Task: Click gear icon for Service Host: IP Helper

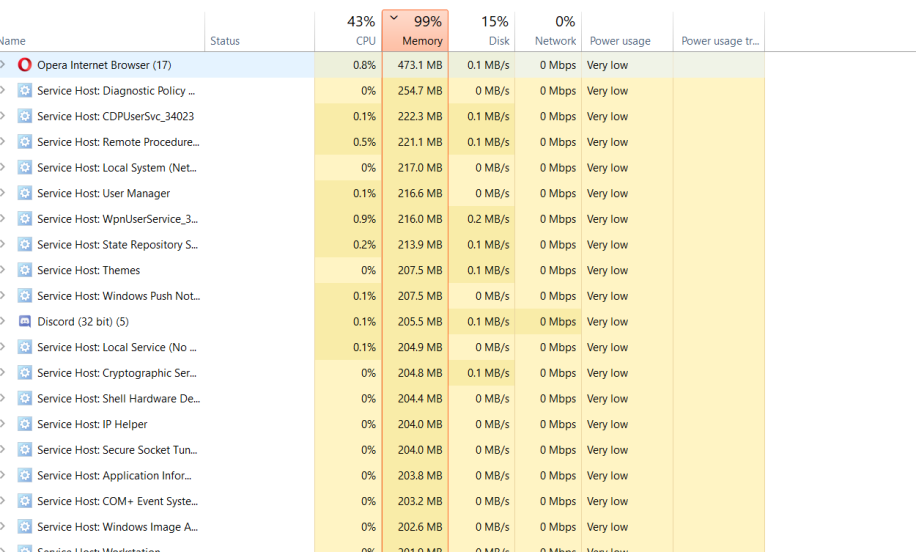Action: [25, 424]
